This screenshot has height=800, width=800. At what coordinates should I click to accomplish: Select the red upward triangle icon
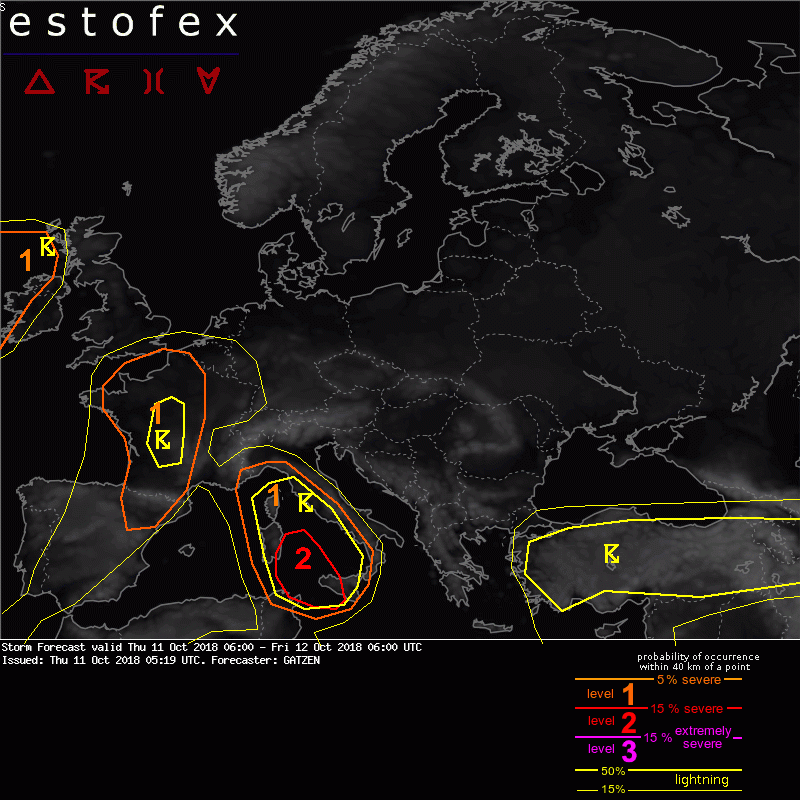tap(39, 82)
